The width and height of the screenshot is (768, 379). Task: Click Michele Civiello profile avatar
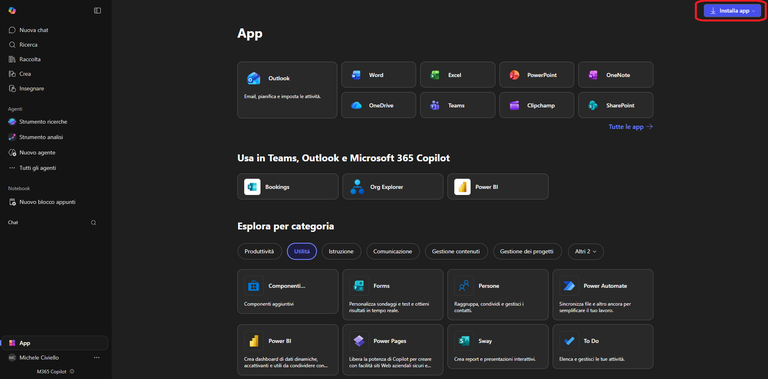12,358
